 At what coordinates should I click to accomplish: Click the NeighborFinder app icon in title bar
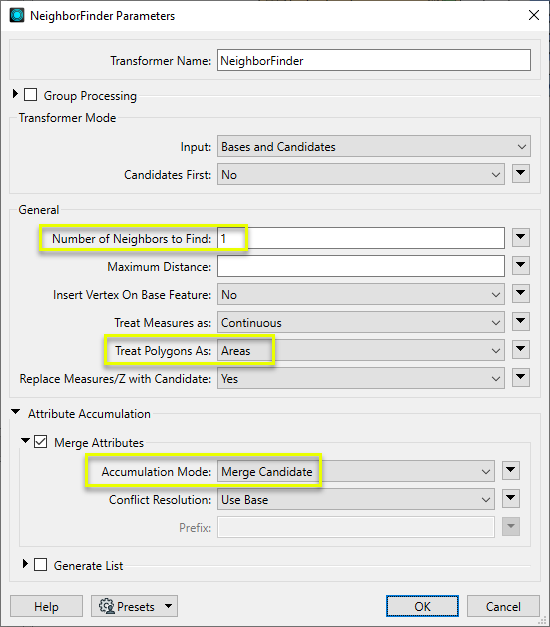click(x=17, y=16)
